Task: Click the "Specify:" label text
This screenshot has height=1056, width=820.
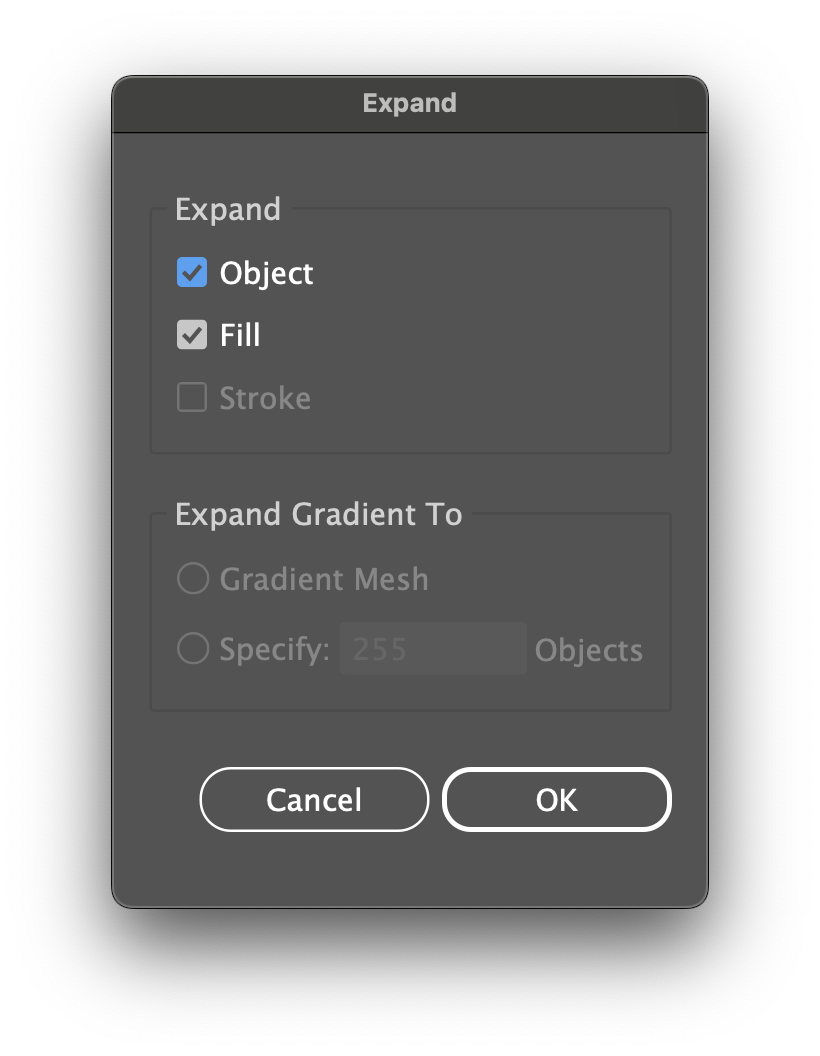Action: [x=274, y=650]
